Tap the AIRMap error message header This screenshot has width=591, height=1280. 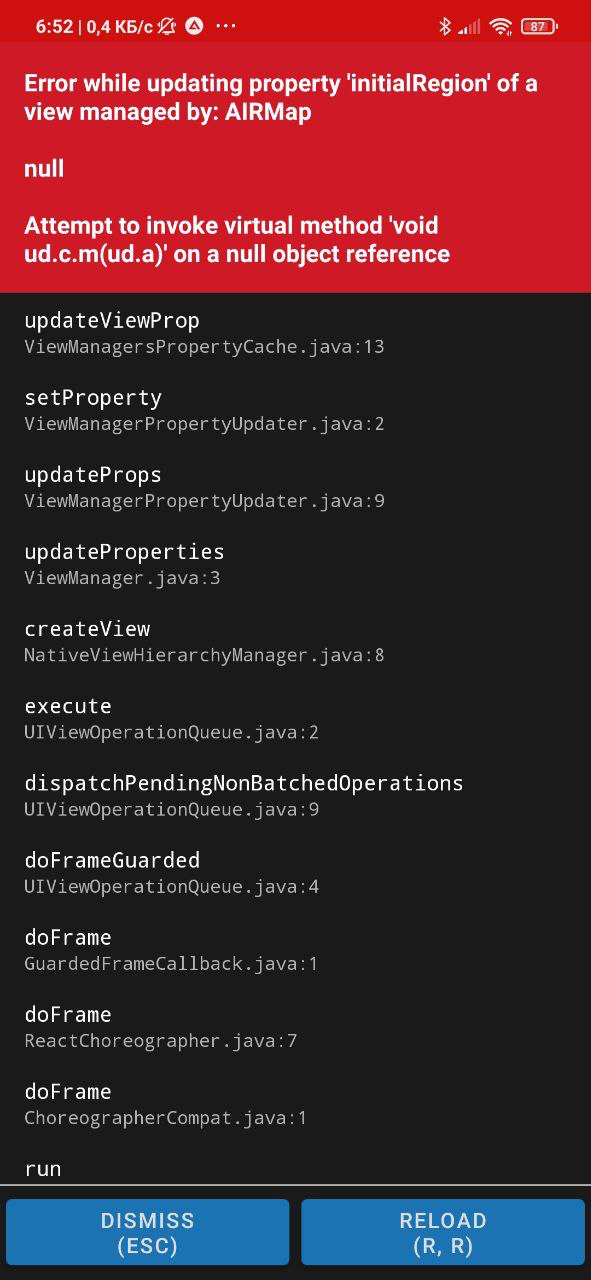281,97
